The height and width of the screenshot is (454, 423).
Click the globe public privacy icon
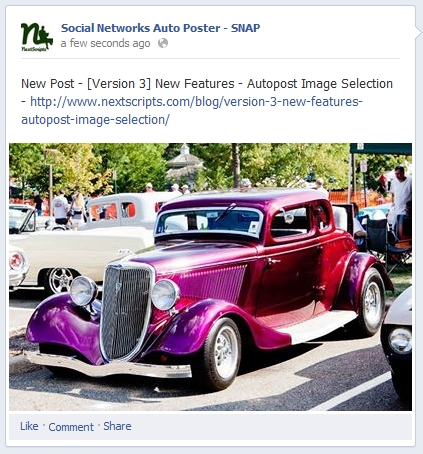click(163, 43)
